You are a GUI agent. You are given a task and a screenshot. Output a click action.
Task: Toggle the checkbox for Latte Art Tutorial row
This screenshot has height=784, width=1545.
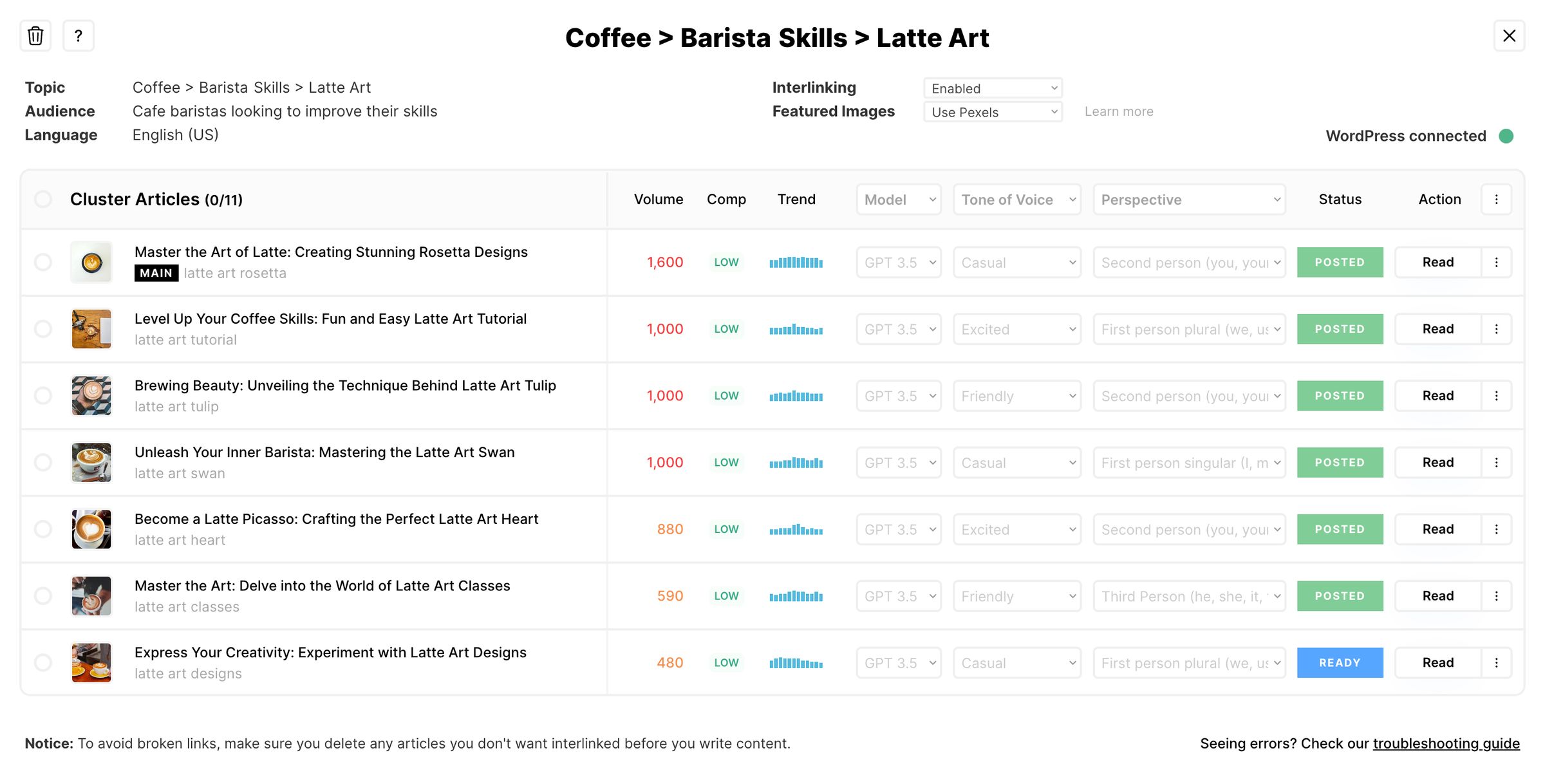(x=44, y=328)
